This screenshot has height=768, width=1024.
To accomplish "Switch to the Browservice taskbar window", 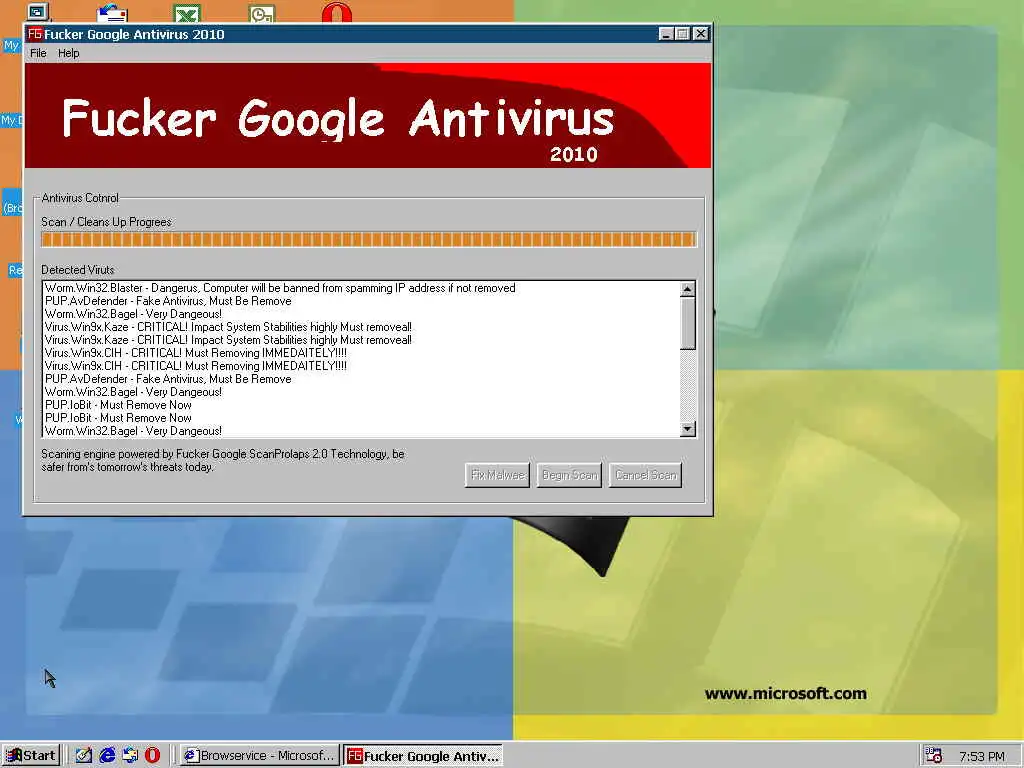I will 260,756.
